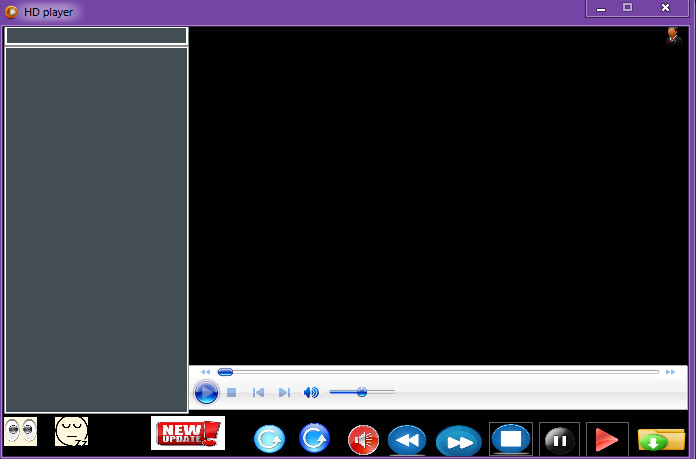Mute sound via blue speaker icon
This screenshot has height=459, width=696.
coord(311,393)
